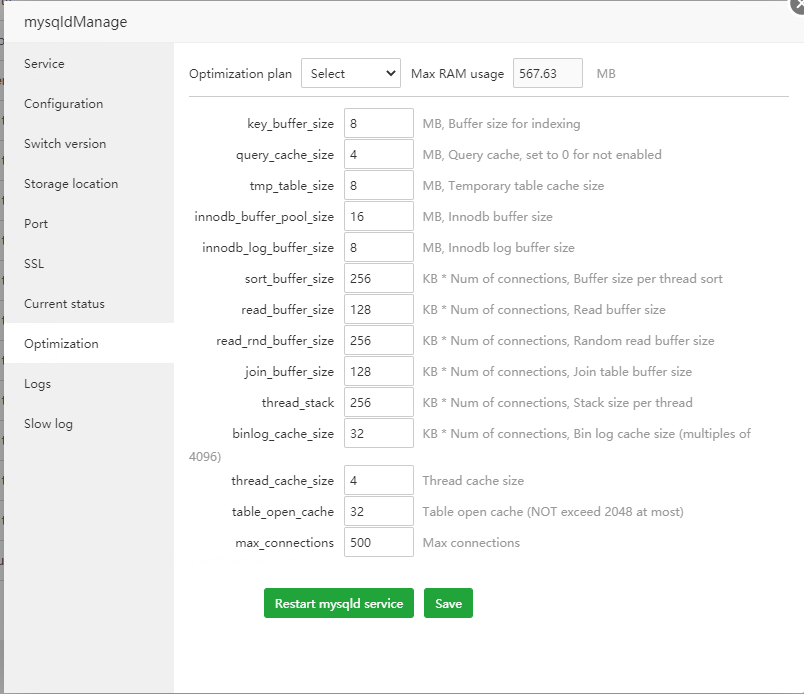Show the Slow log tab
The width and height of the screenshot is (804, 694).
48,424
